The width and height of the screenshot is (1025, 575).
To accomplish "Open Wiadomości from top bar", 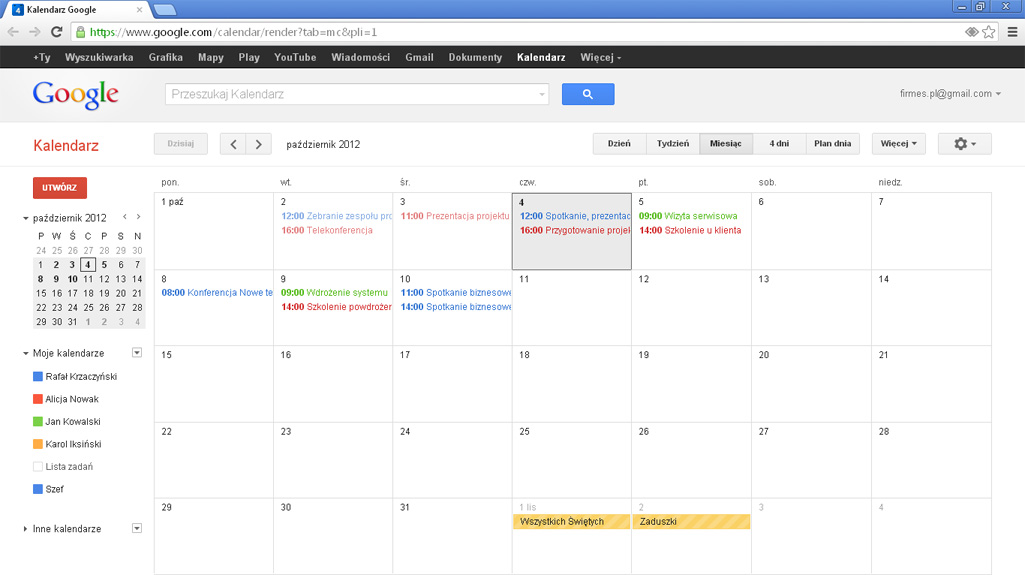I will point(360,58).
